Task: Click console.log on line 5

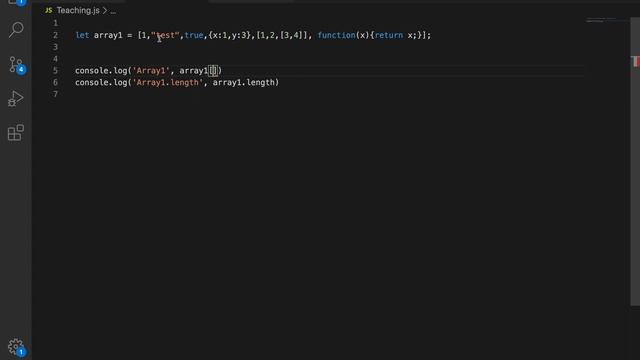Action: (x=101, y=71)
